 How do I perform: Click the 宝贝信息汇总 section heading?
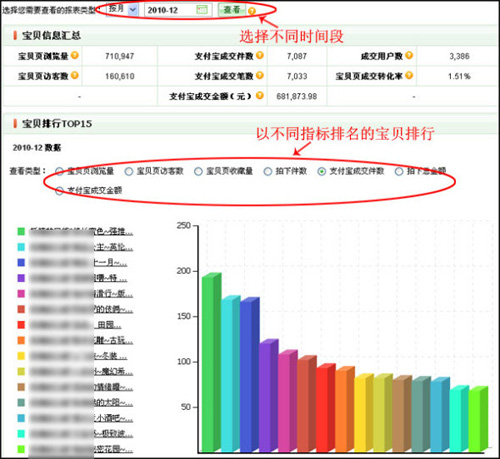51,35
